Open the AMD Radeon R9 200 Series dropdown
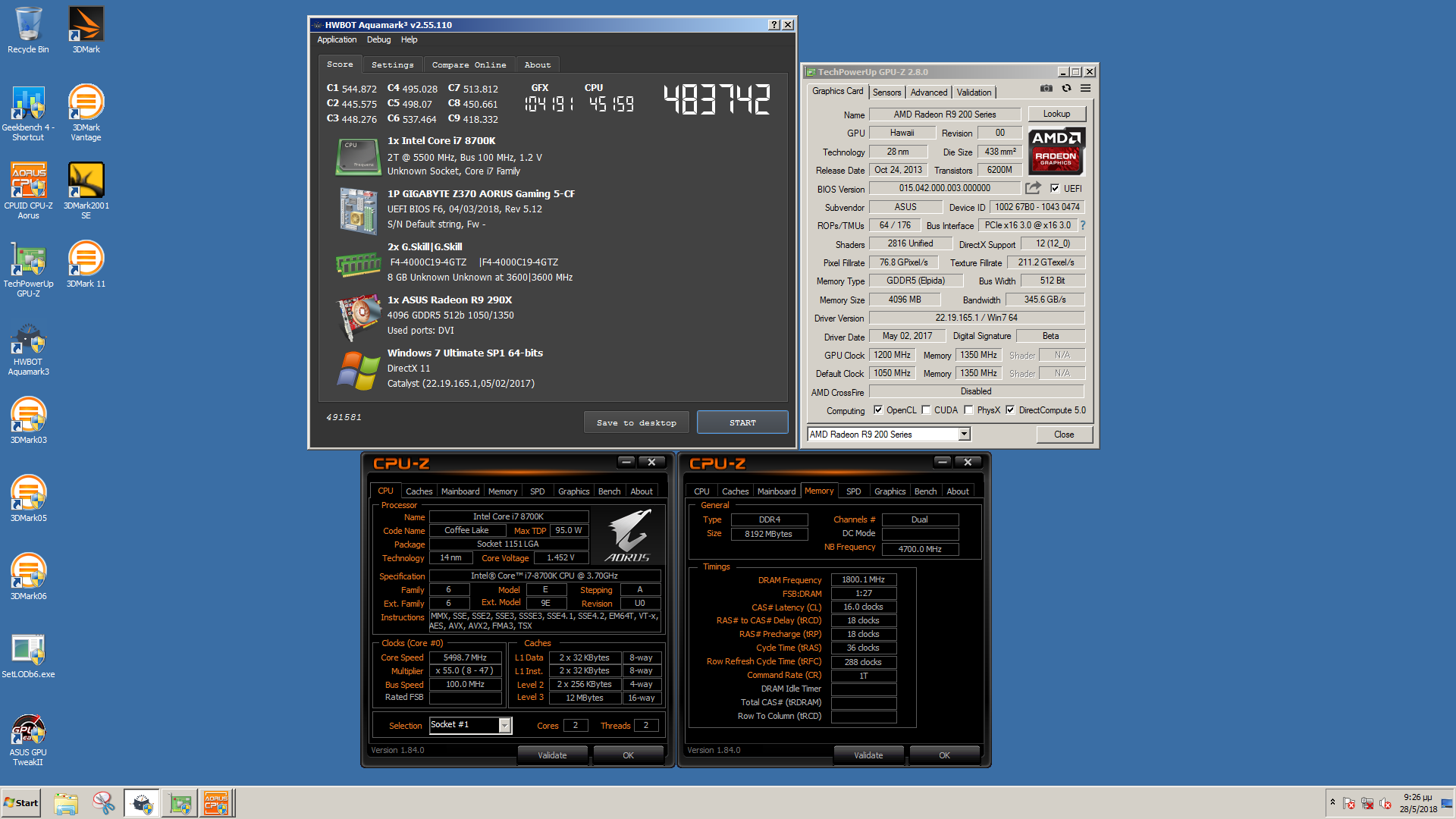 pos(889,435)
